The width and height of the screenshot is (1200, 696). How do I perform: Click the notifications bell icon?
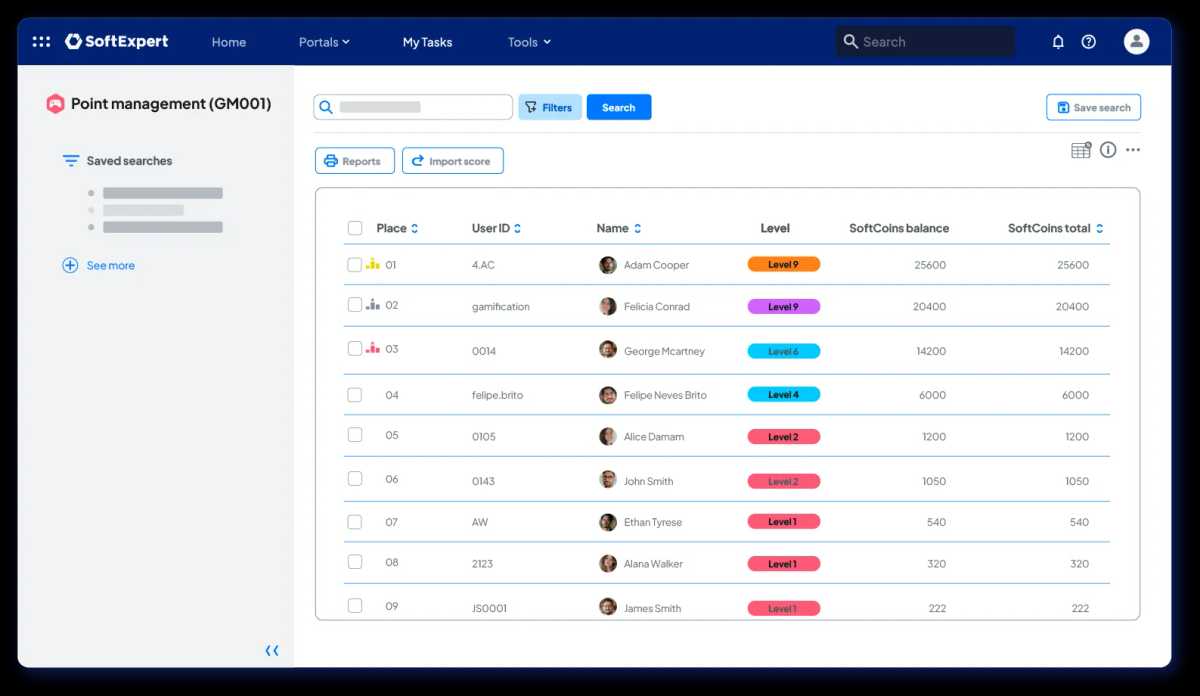[x=1058, y=42]
